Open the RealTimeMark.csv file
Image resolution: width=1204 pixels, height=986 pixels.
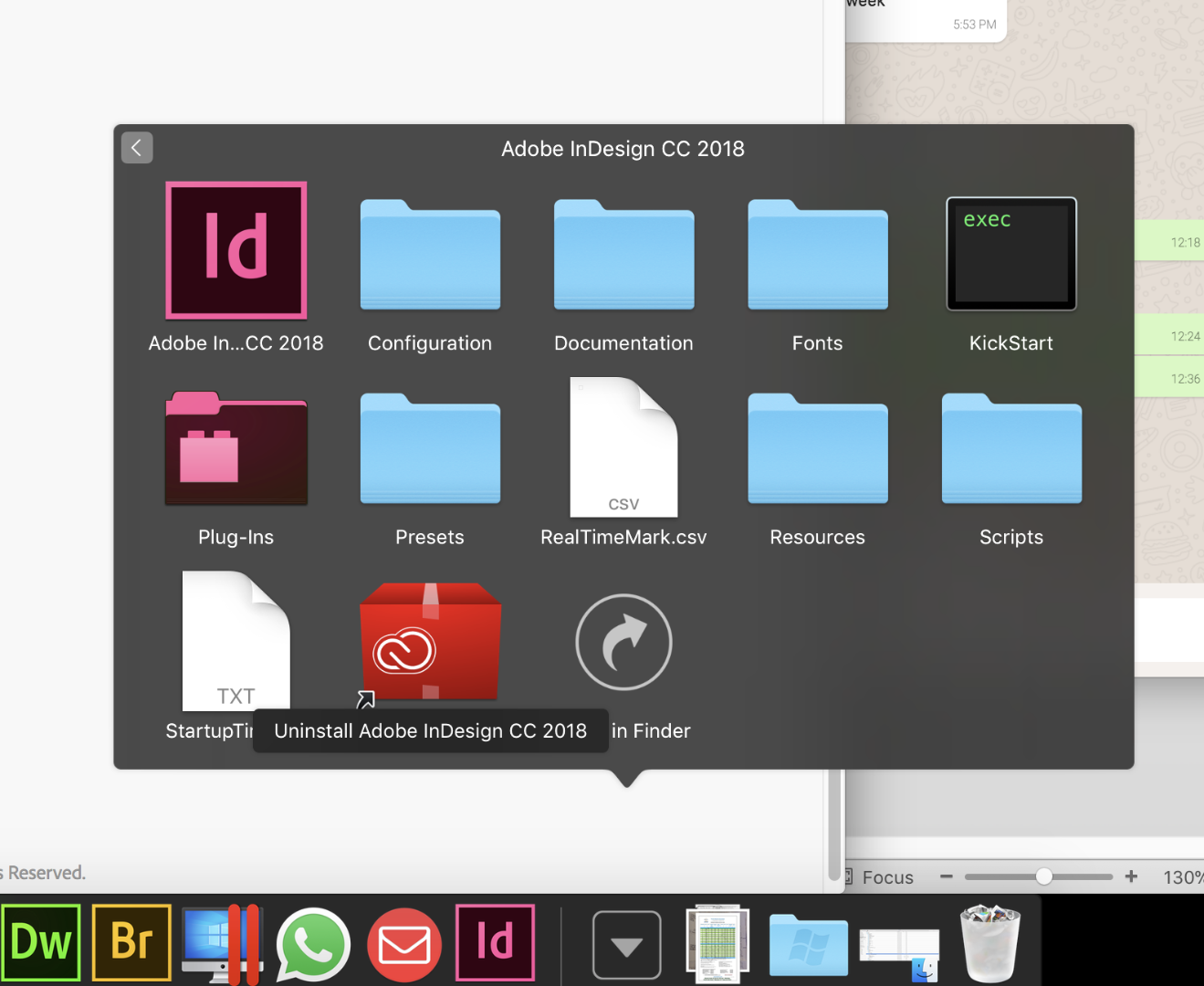(623, 447)
